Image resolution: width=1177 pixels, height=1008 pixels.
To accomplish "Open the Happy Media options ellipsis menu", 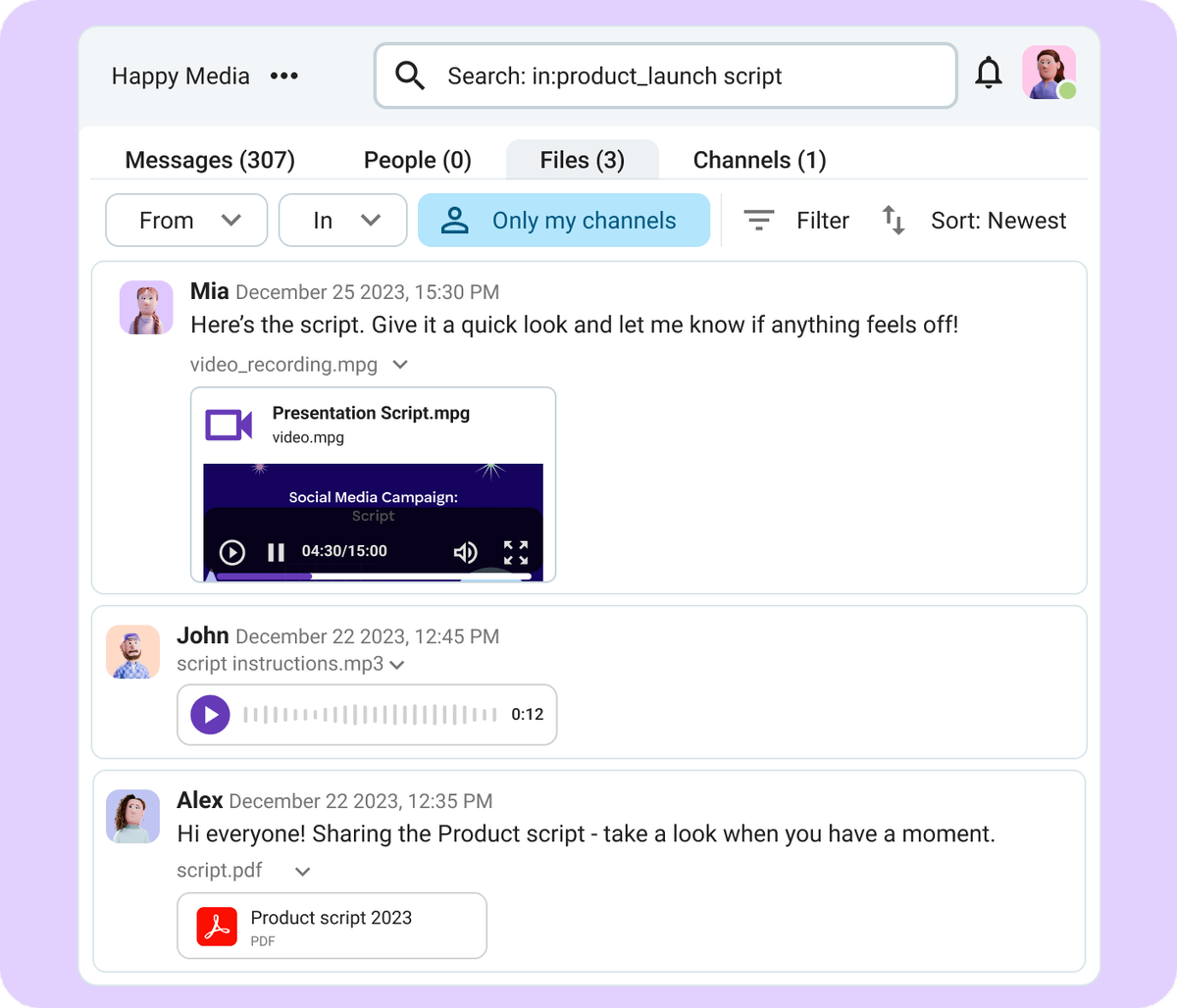I will pyautogui.click(x=283, y=76).
